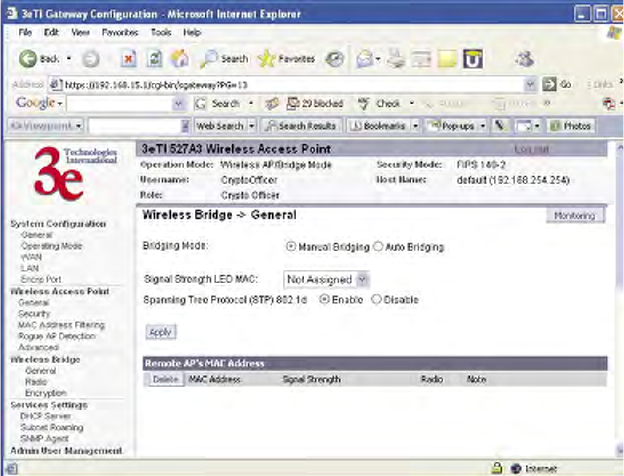Click the Forward arrow icon
This screenshot has height=476, width=624.
pos(90,59)
